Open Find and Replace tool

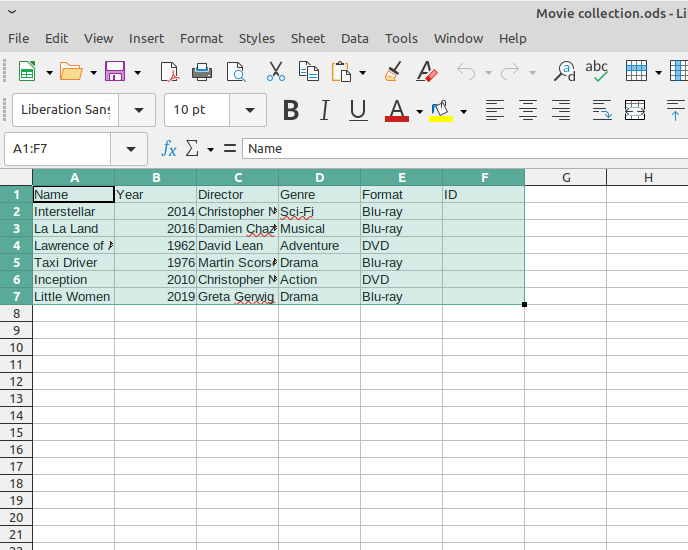coord(565,72)
